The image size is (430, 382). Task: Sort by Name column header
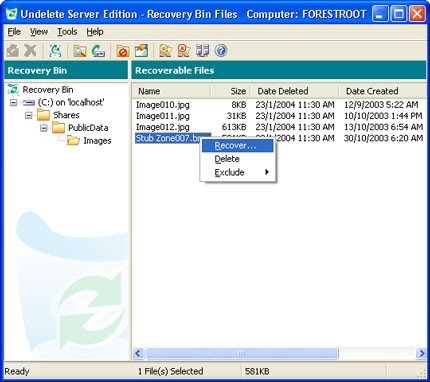(x=171, y=91)
